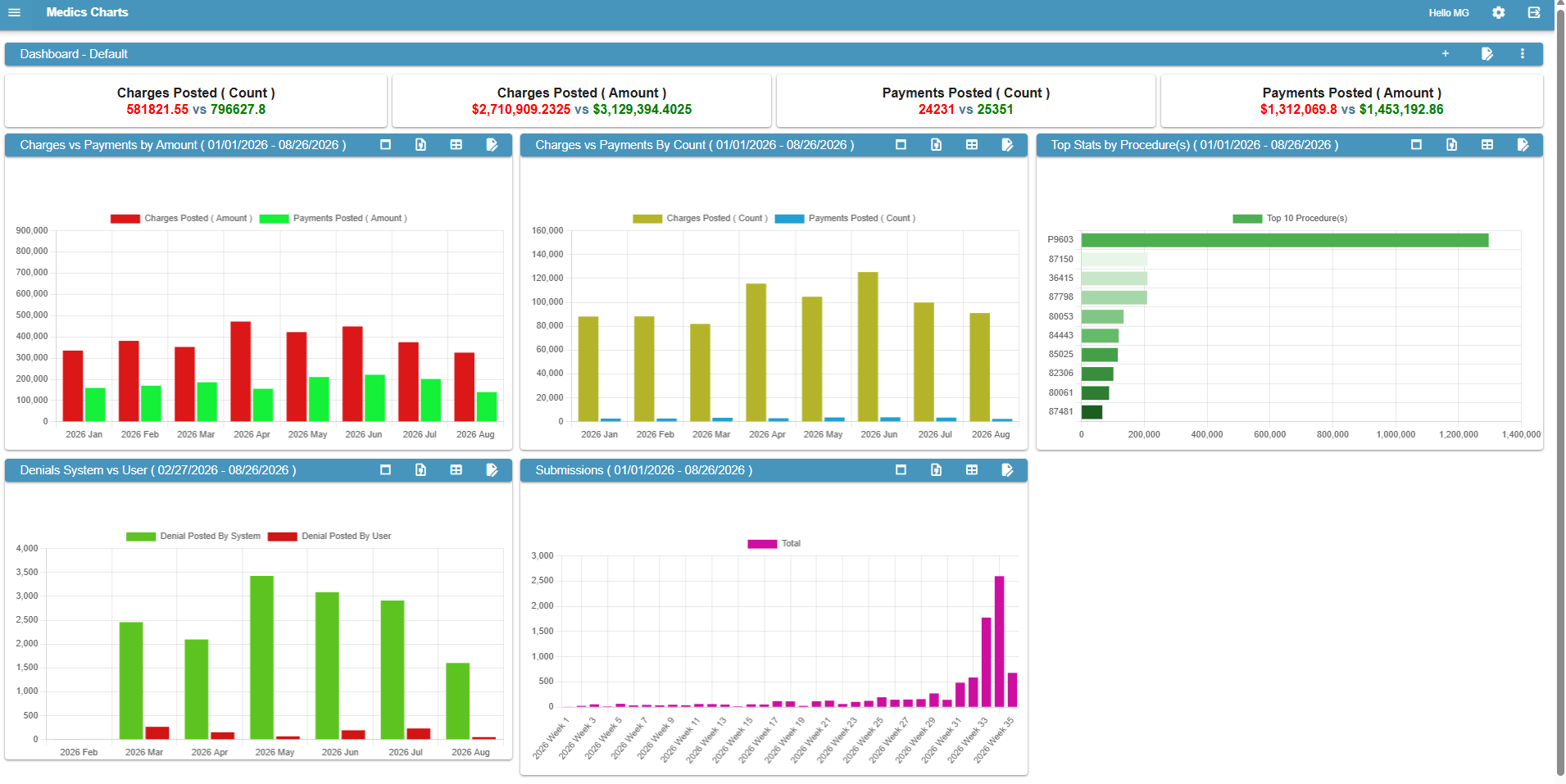
Task: Maximize the Charges vs Payments by Amount panel
Action: click(x=385, y=145)
